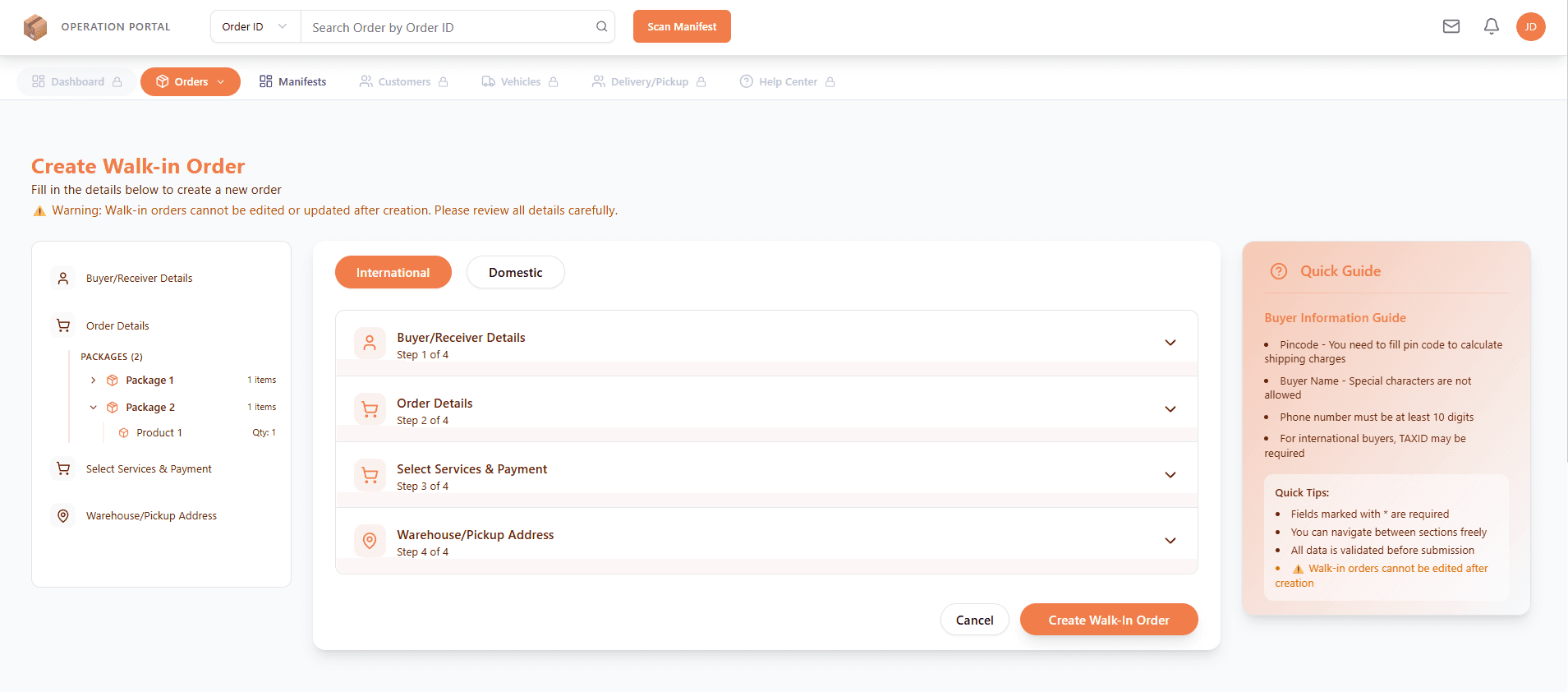Click 'Step 1 of 4' text
The image size is (1568, 692).
click(x=422, y=355)
